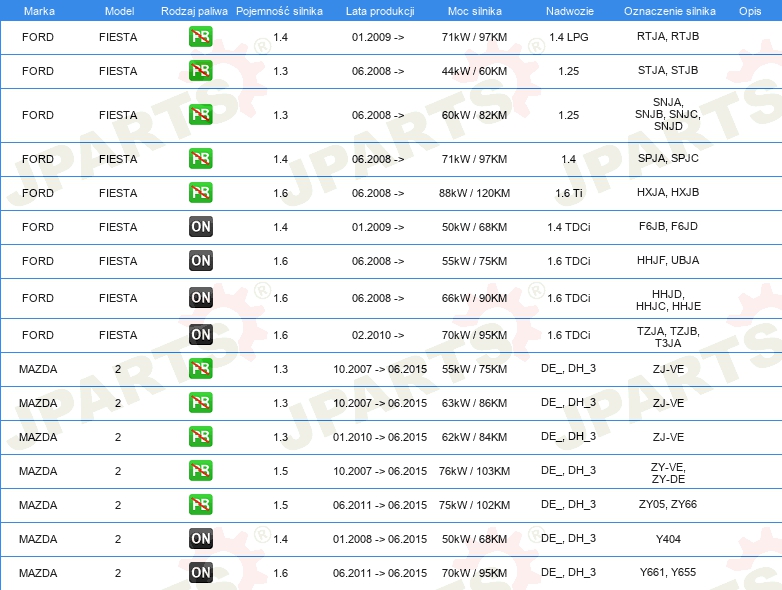Select engine code HHJF, UBJA

668,260
